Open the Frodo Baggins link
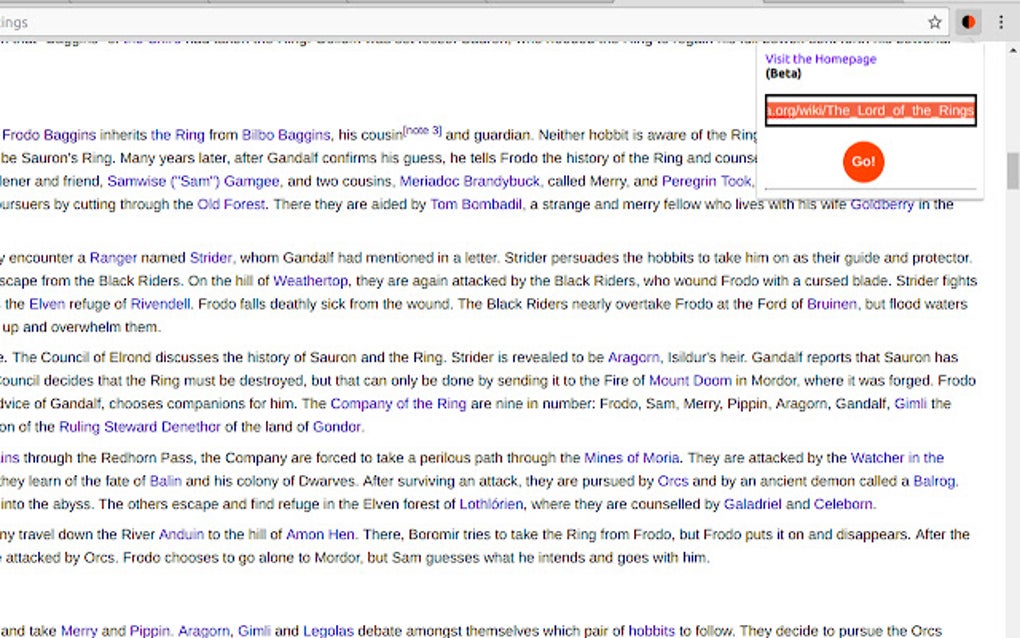This screenshot has width=1020, height=638. pyautogui.click(x=49, y=135)
